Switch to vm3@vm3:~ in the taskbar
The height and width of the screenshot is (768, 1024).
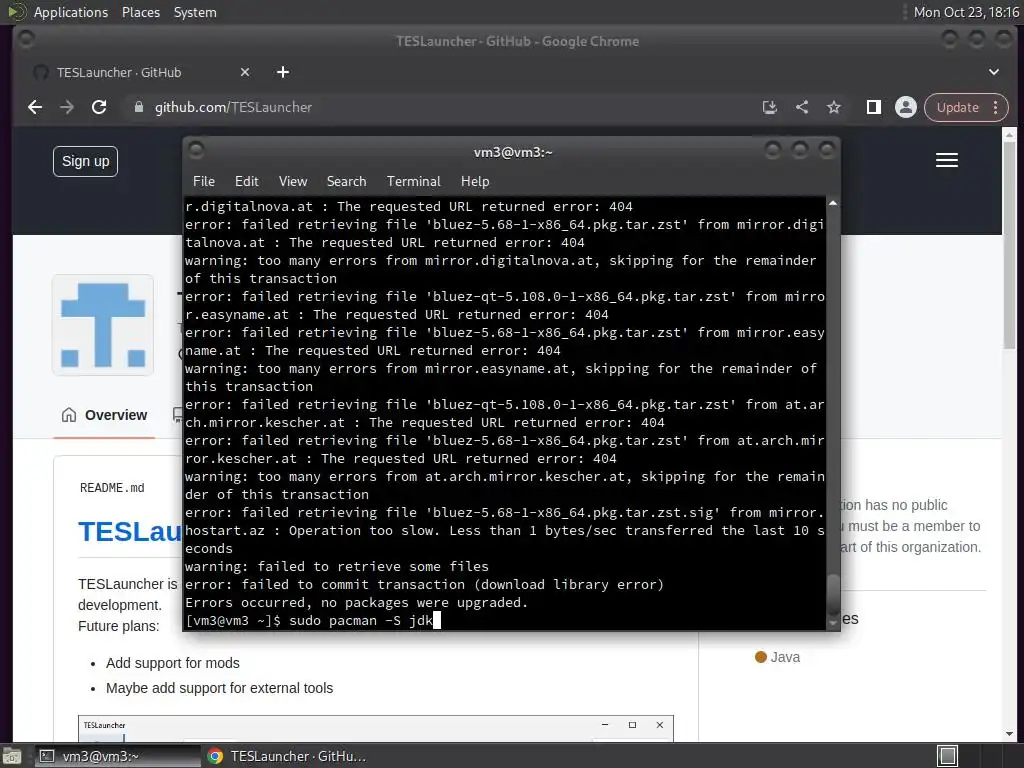[x=118, y=756]
